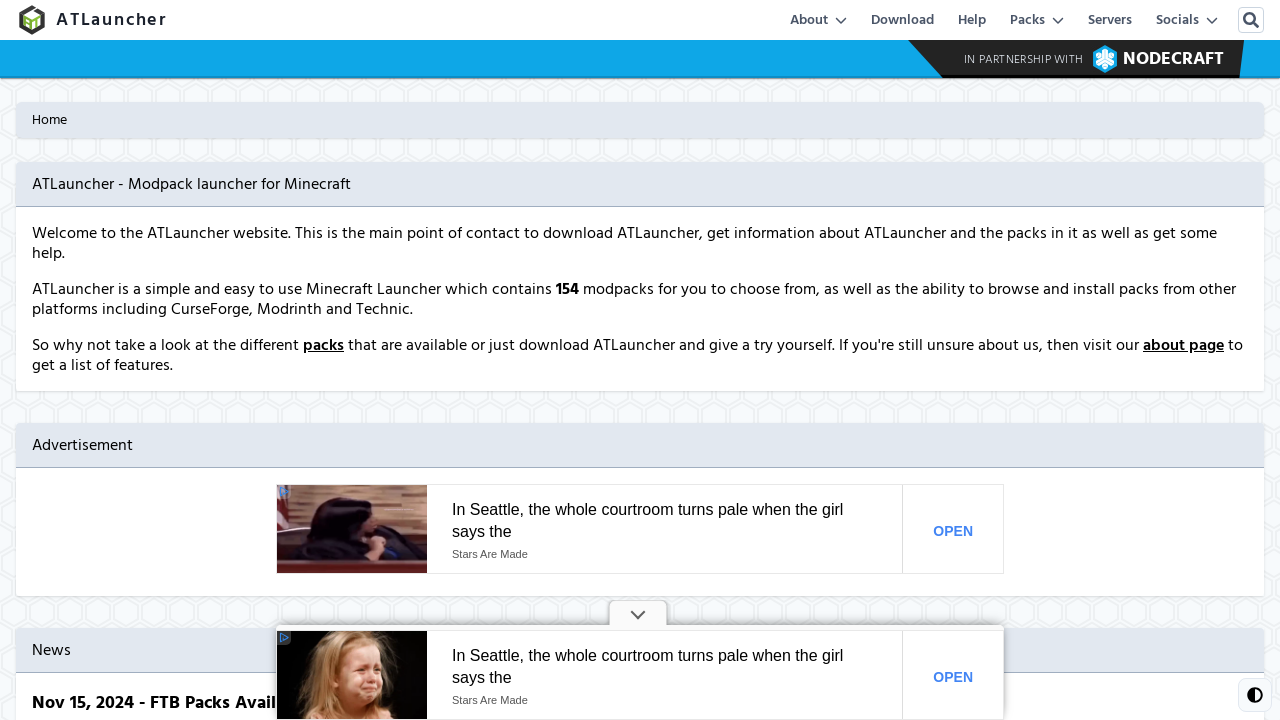Collapse the bottom anchored ad chevron
The height and width of the screenshot is (720, 1280).
(638, 614)
